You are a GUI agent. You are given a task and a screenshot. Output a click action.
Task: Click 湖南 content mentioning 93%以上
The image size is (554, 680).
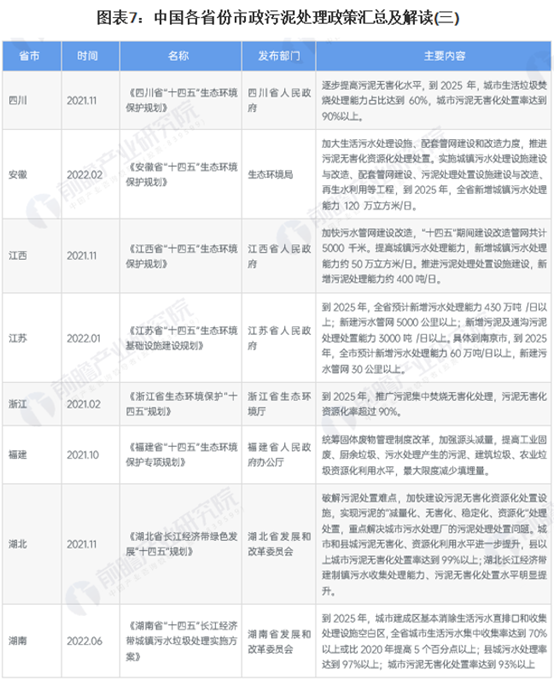(x=434, y=641)
